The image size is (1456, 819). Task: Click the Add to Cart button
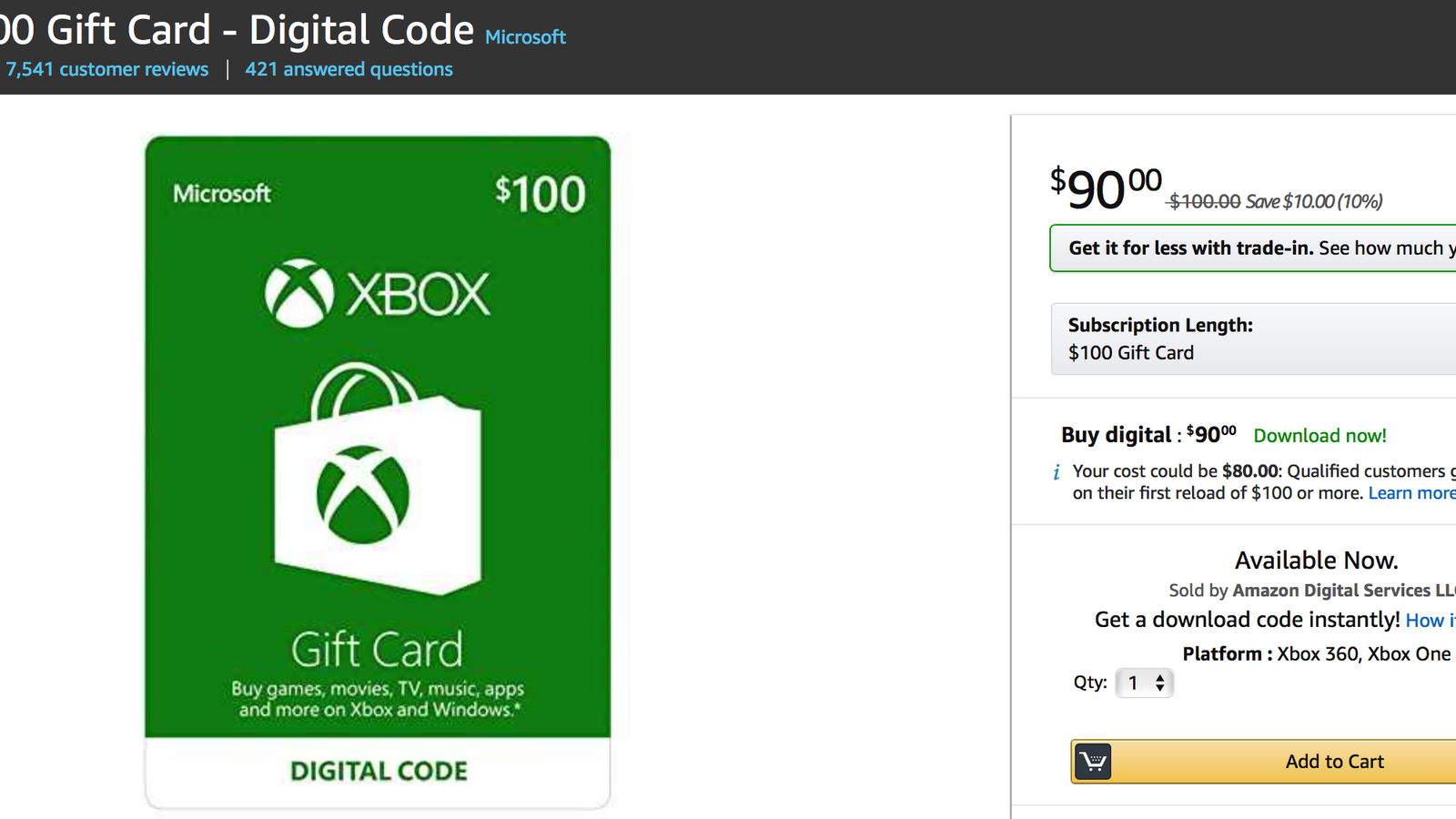tap(1263, 762)
